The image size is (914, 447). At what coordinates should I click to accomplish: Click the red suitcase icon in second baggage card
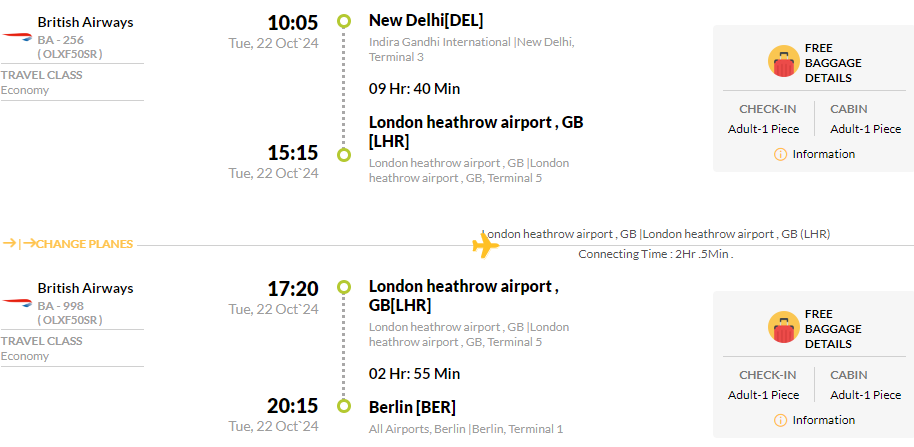[x=783, y=327]
